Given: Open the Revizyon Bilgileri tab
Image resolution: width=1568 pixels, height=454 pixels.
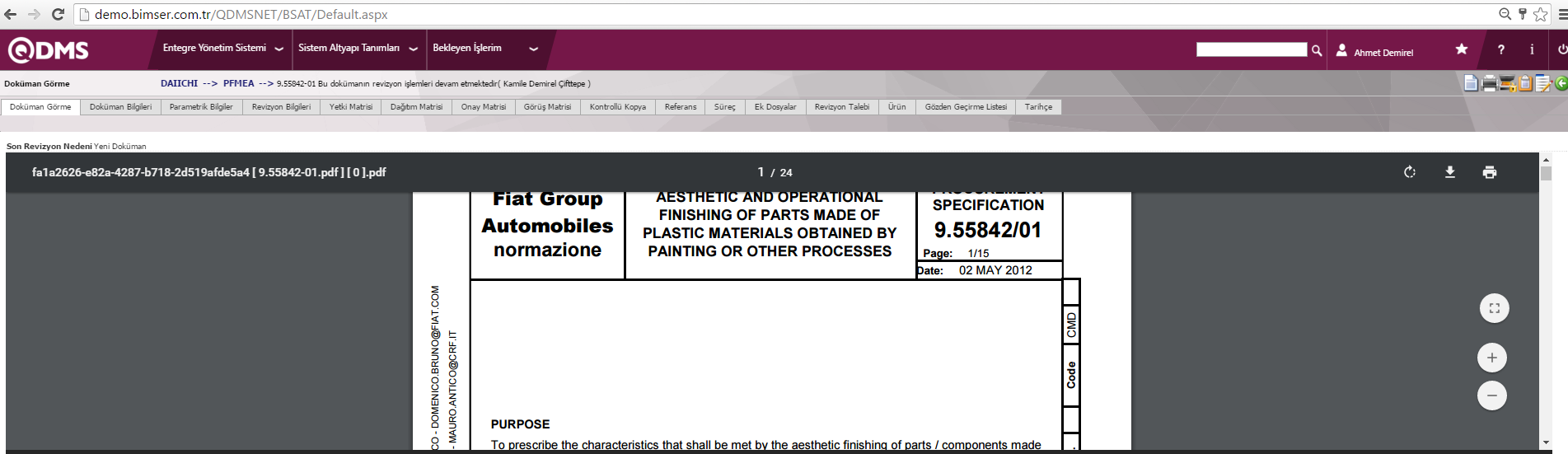Looking at the screenshot, I should pyautogui.click(x=281, y=107).
